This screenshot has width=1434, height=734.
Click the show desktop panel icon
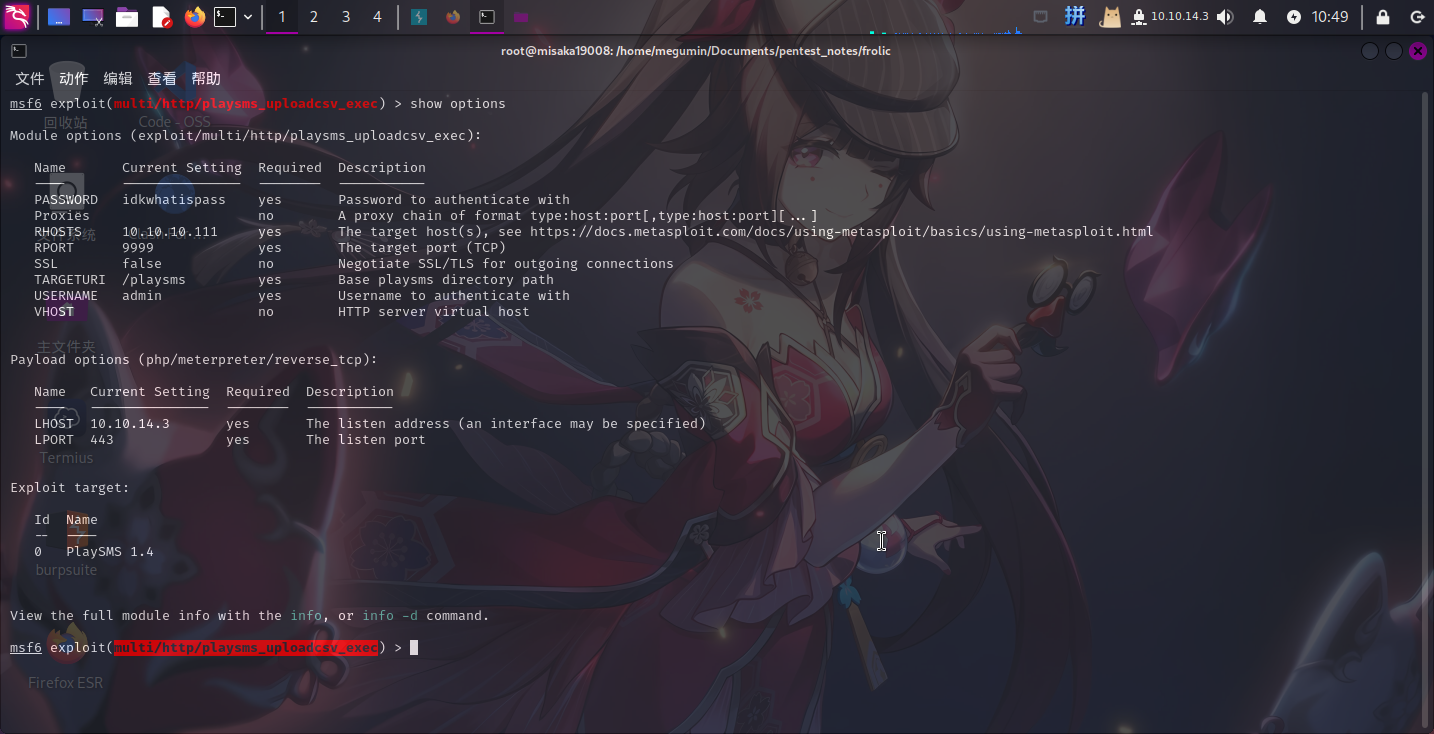point(59,17)
